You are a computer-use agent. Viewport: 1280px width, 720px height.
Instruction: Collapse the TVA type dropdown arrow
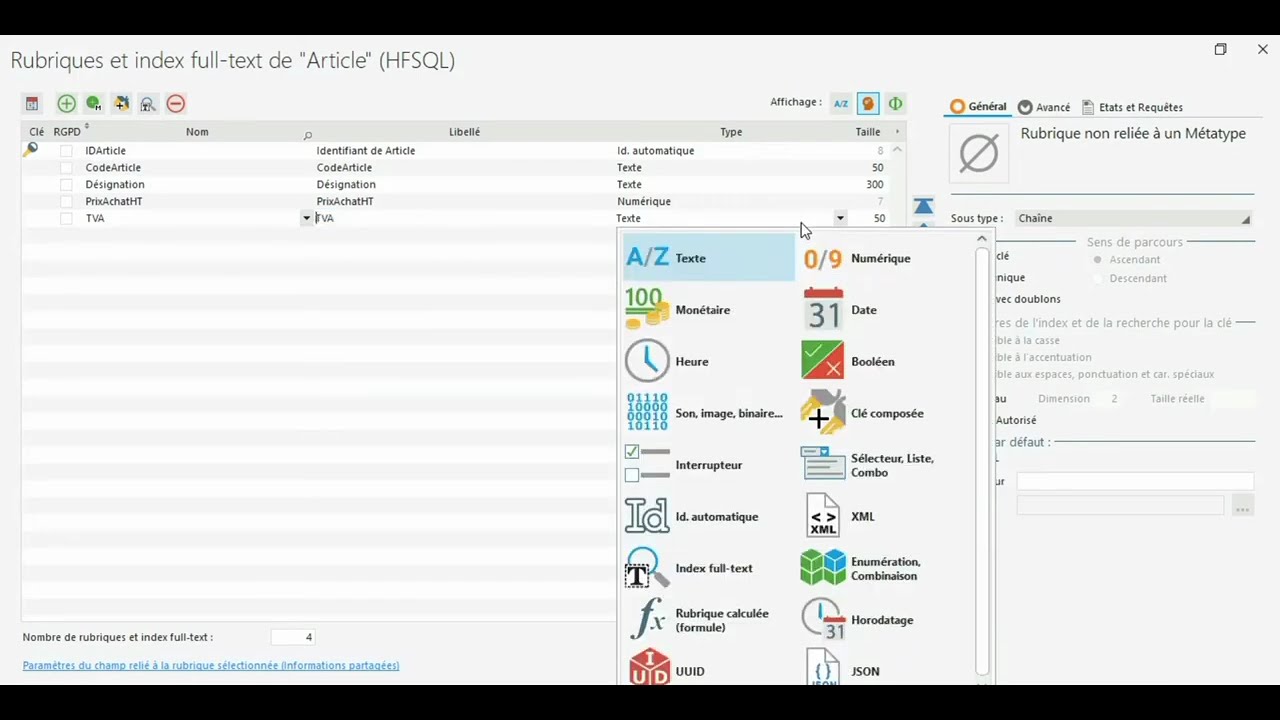[840, 218]
